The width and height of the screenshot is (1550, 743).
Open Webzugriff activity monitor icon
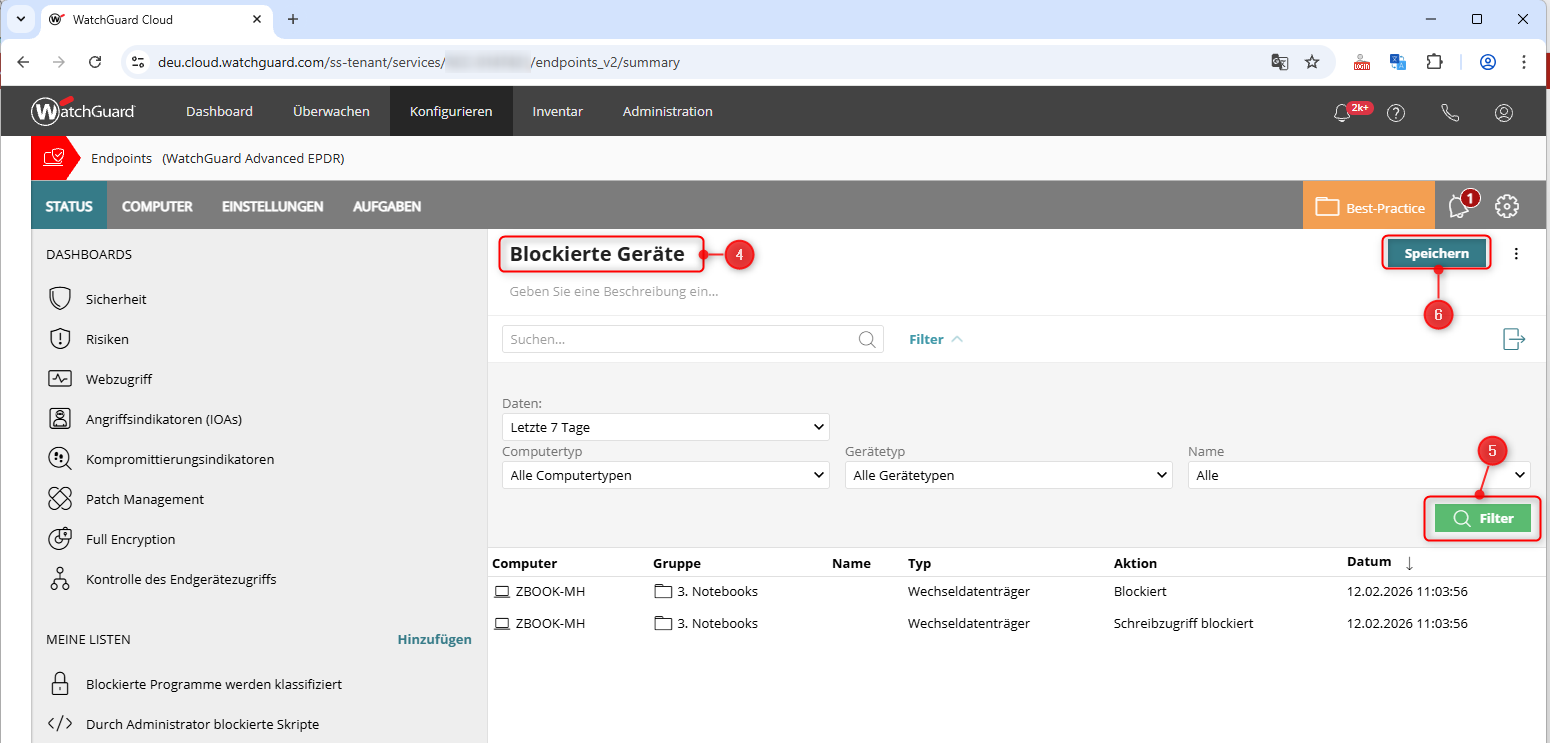pos(60,379)
